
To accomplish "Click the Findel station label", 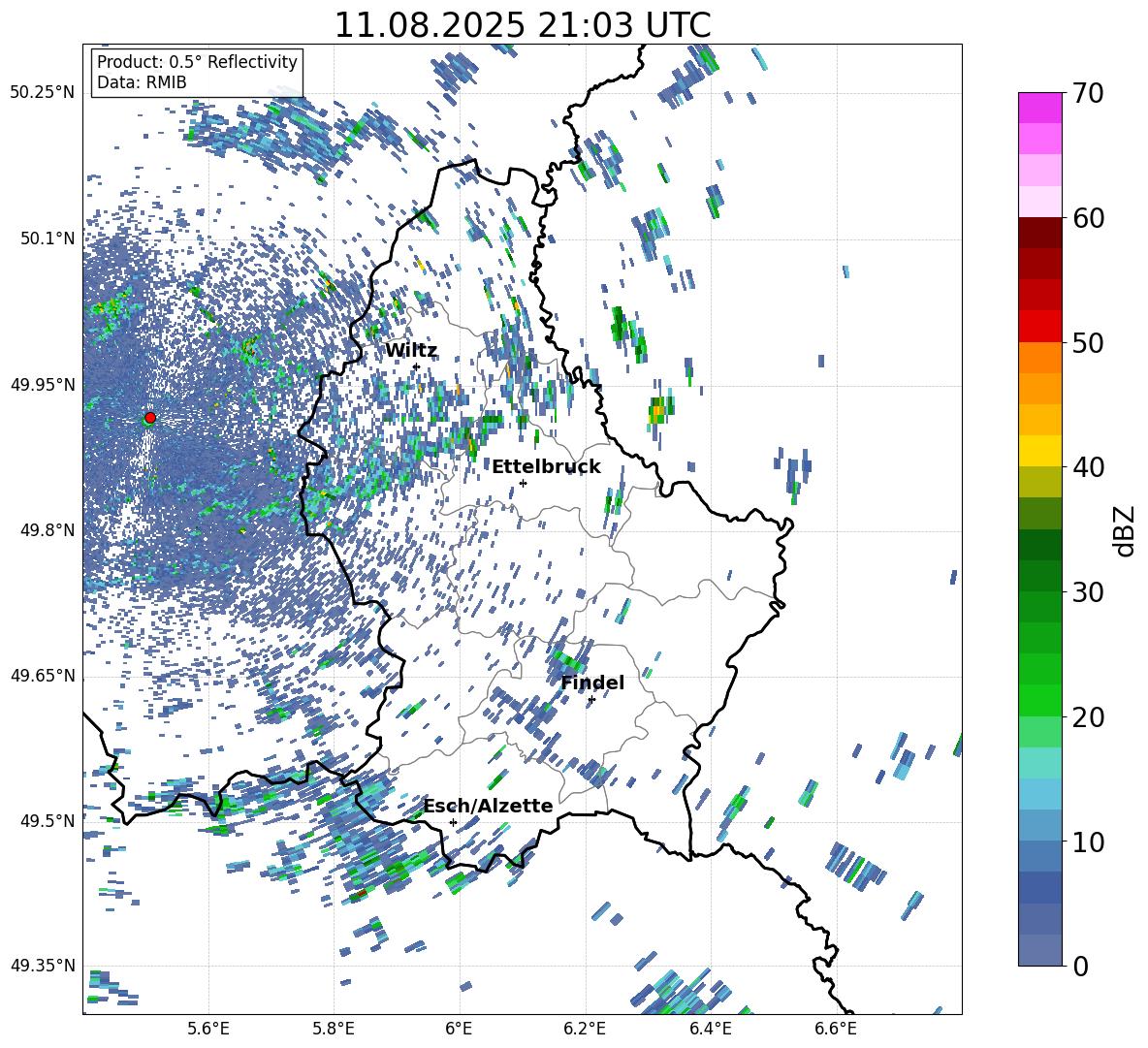I will [x=592, y=683].
